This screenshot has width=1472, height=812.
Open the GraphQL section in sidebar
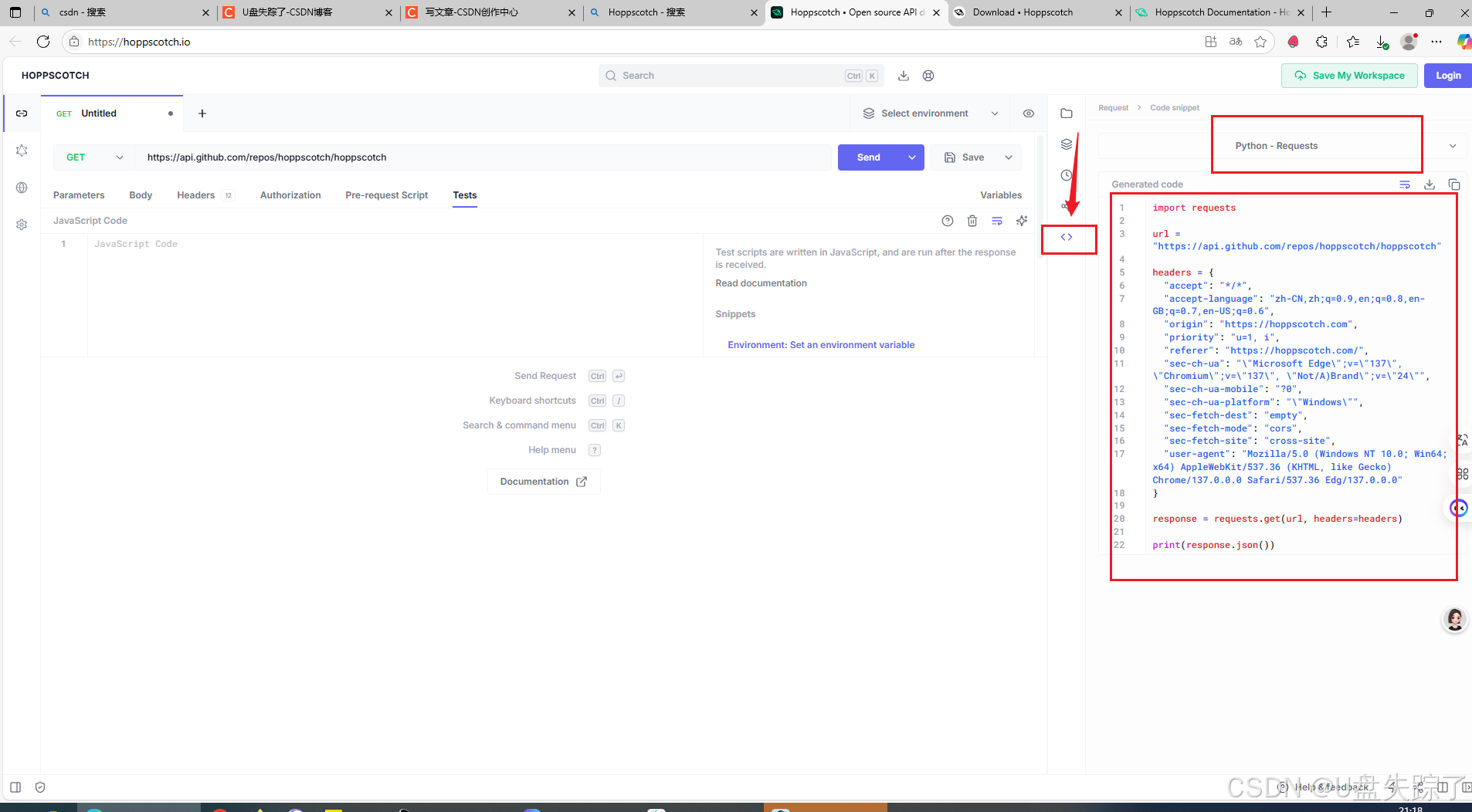point(22,151)
